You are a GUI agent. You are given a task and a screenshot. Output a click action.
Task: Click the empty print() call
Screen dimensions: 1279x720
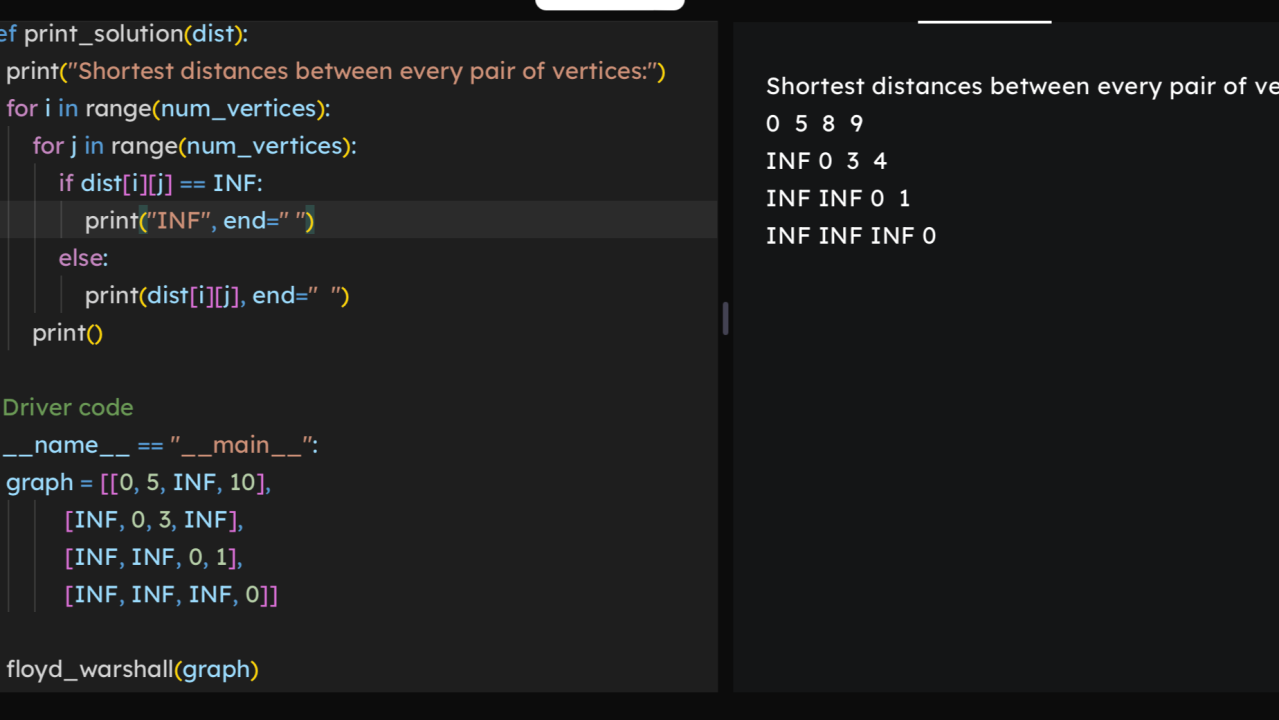click(67, 333)
